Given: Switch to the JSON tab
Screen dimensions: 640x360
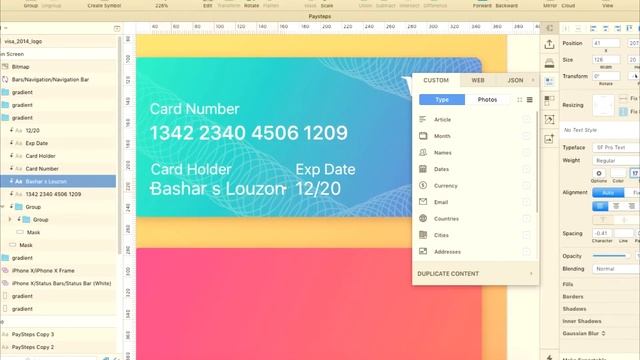Looking at the screenshot, I should (515, 80).
